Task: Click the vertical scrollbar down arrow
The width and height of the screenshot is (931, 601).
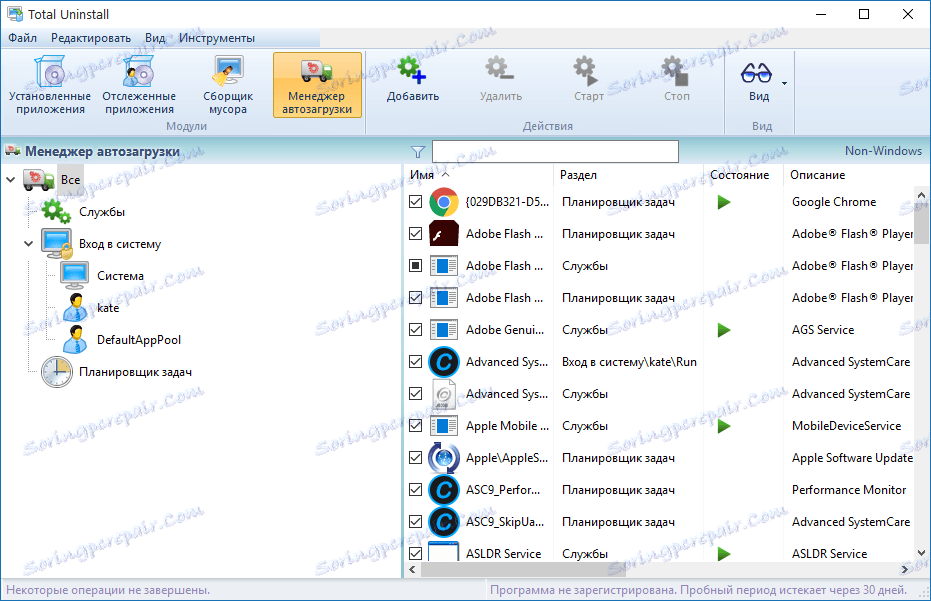Action: pyautogui.click(x=922, y=553)
